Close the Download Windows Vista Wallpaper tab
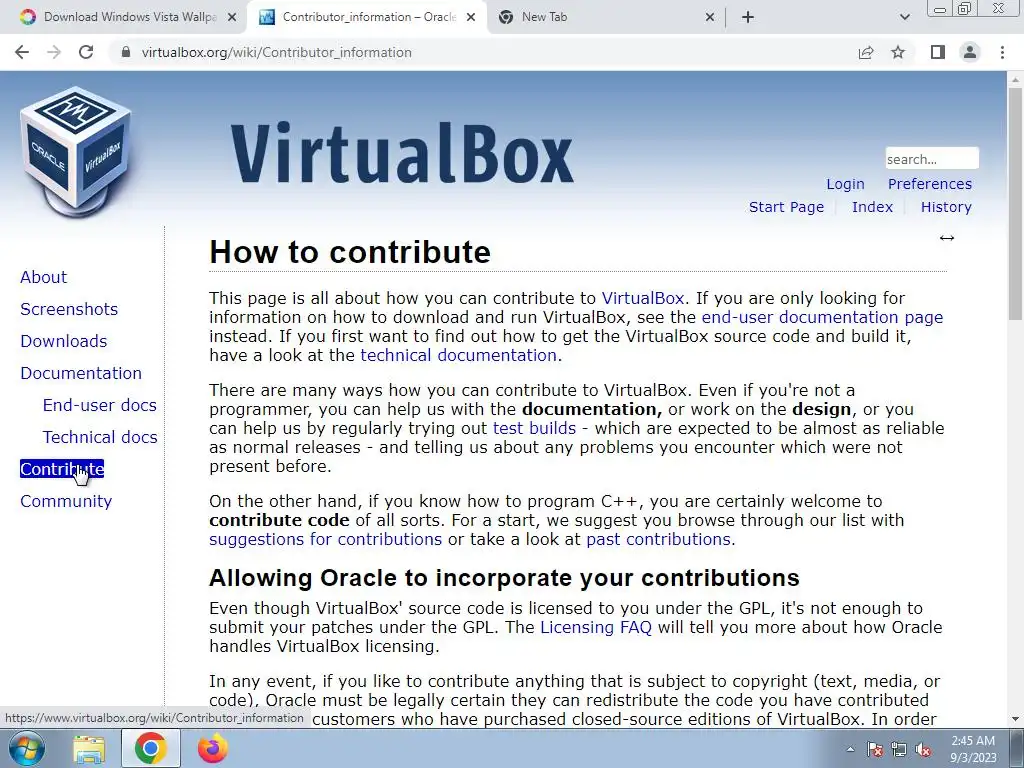Viewport: 1024px width, 768px height. point(231,18)
